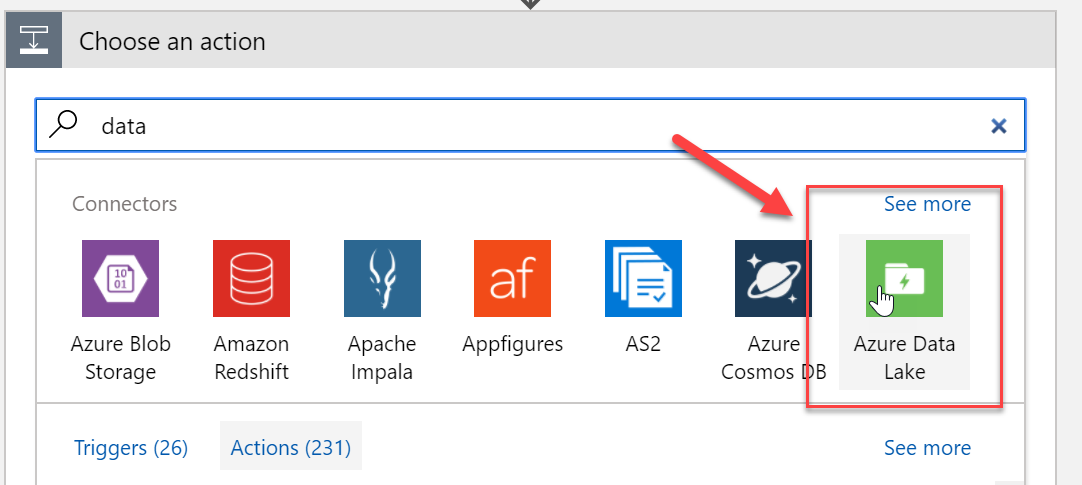Expand actions list with See more link
Image resolution: width=1082 pixels, height=485 pixels.
point(927,448)
